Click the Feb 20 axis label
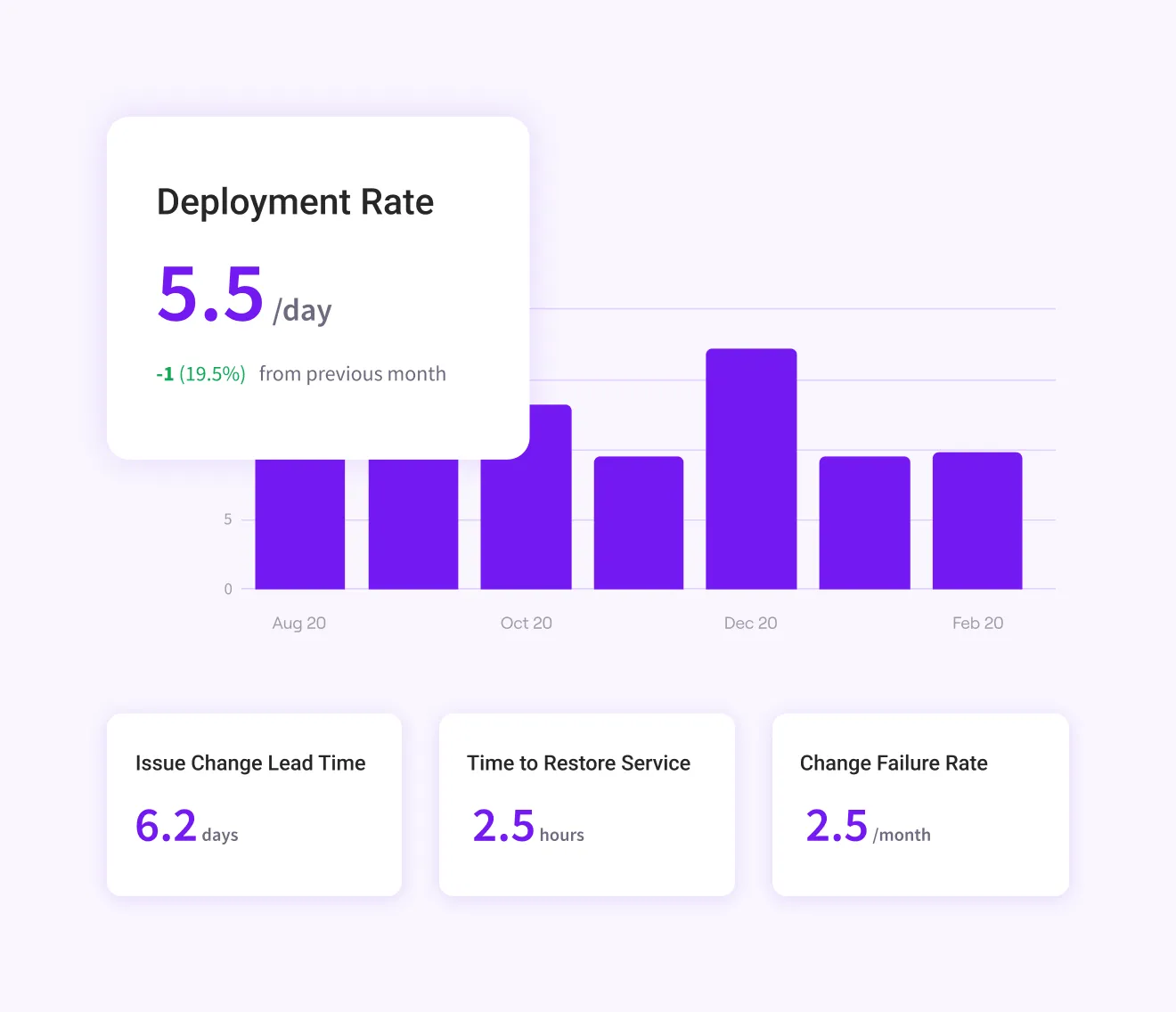This screenshot has width=1176, height=1012. click(x=977, y=623)
